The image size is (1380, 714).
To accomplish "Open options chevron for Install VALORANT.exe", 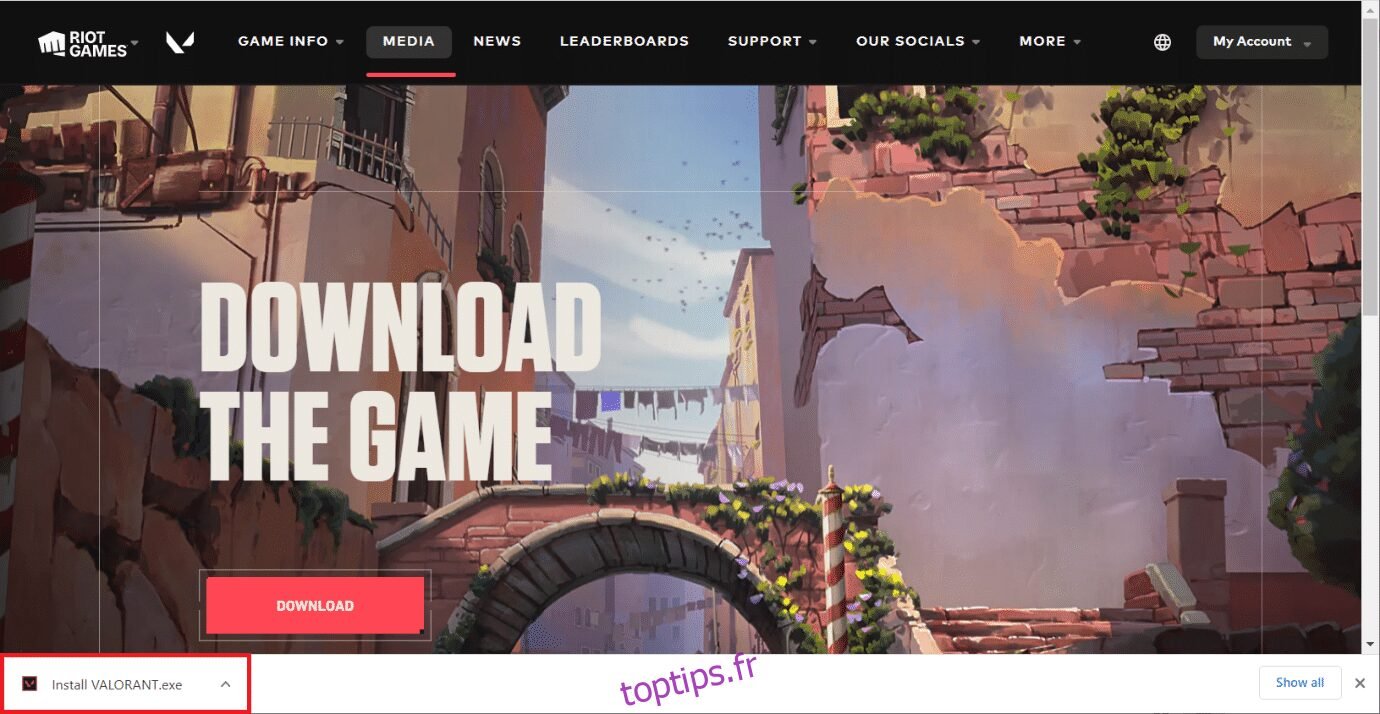I will click(225, 684).
